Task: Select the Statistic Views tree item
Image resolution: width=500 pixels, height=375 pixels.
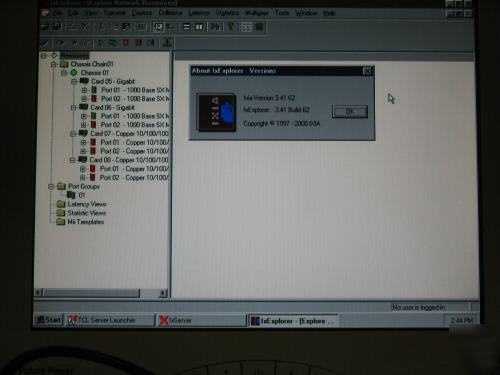Action: [x=87, y=213]
